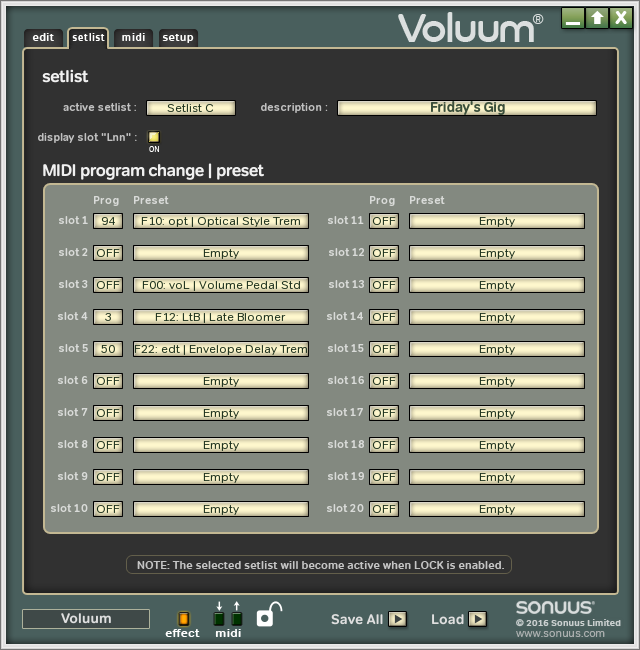Toggle display slot "Lnn" switch

(x=154, y=137)
